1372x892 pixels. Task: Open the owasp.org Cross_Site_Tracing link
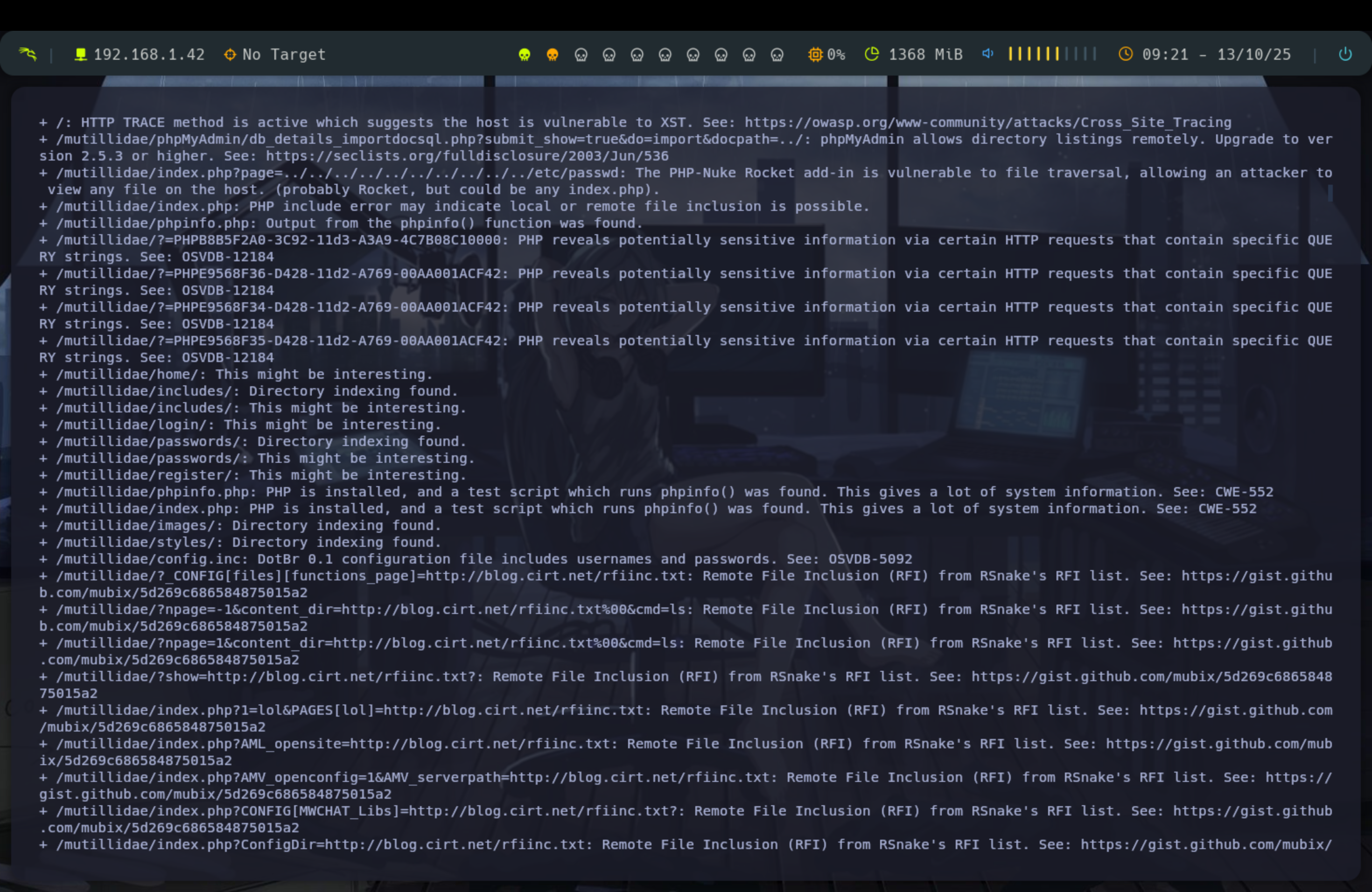[987, 123]
